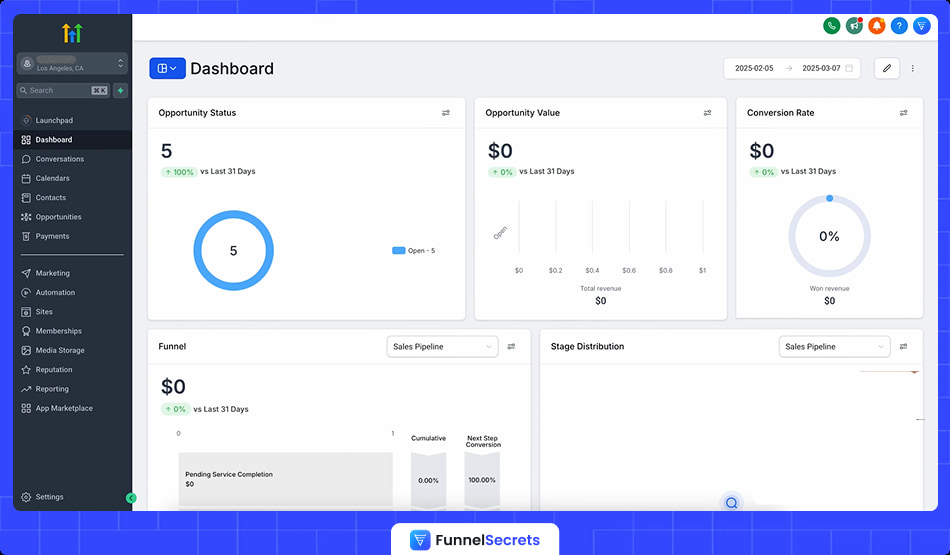Open the date range calendar icon

(x=849, y=68)
